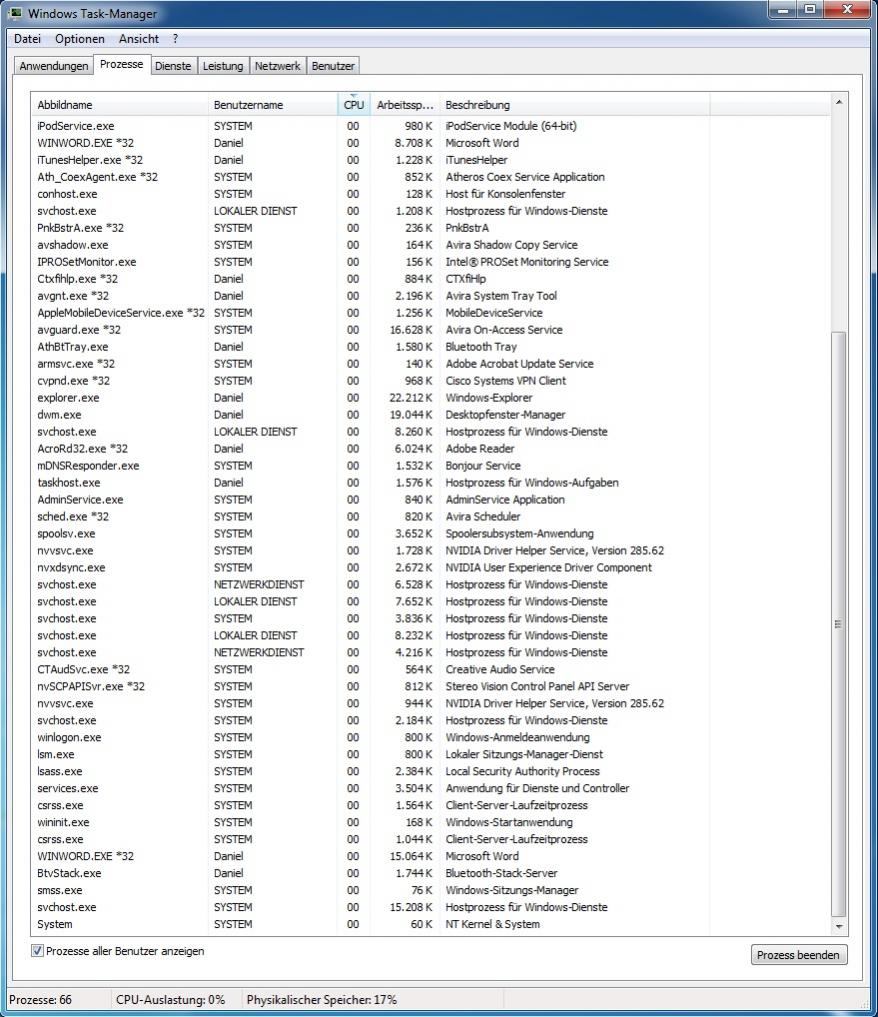Select avgnt.exe *32 process
The height and width of the screenshot is (1017, 878).
click(x=431, y=296)
